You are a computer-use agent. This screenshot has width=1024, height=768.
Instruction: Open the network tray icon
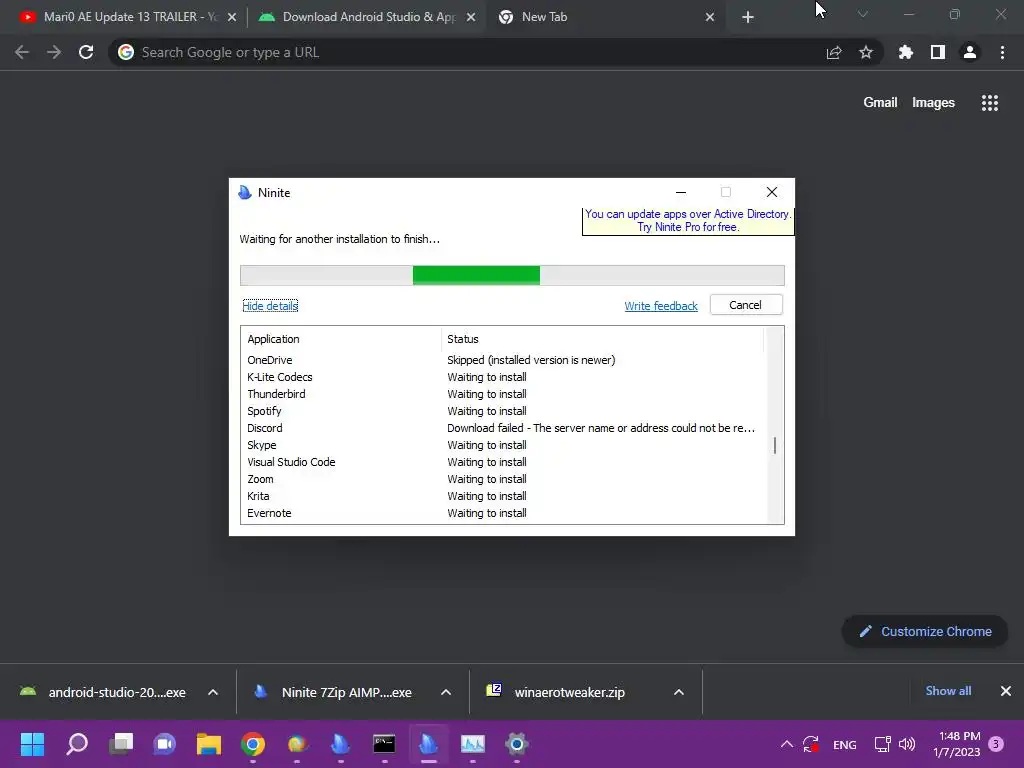coord(883,744)
